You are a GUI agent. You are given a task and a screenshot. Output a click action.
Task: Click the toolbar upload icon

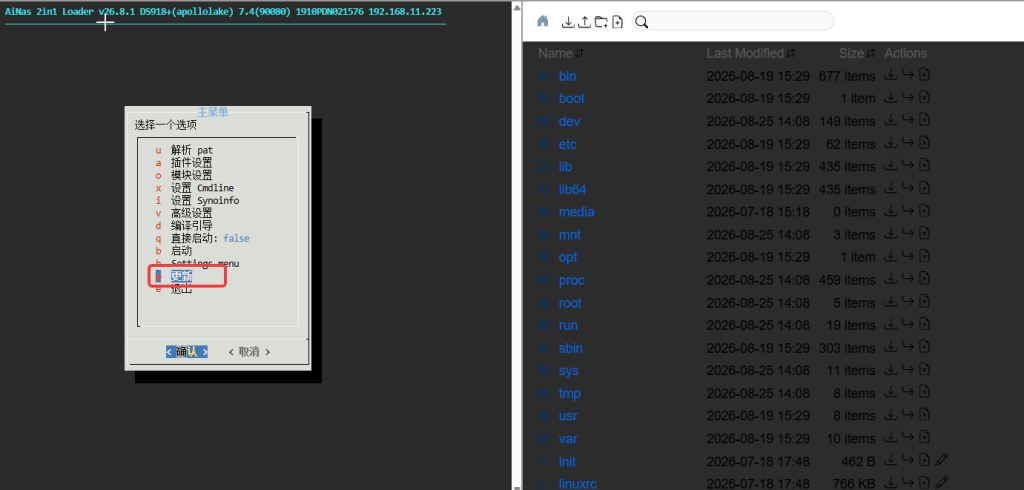pyautogui.click(x=584, y=22)
